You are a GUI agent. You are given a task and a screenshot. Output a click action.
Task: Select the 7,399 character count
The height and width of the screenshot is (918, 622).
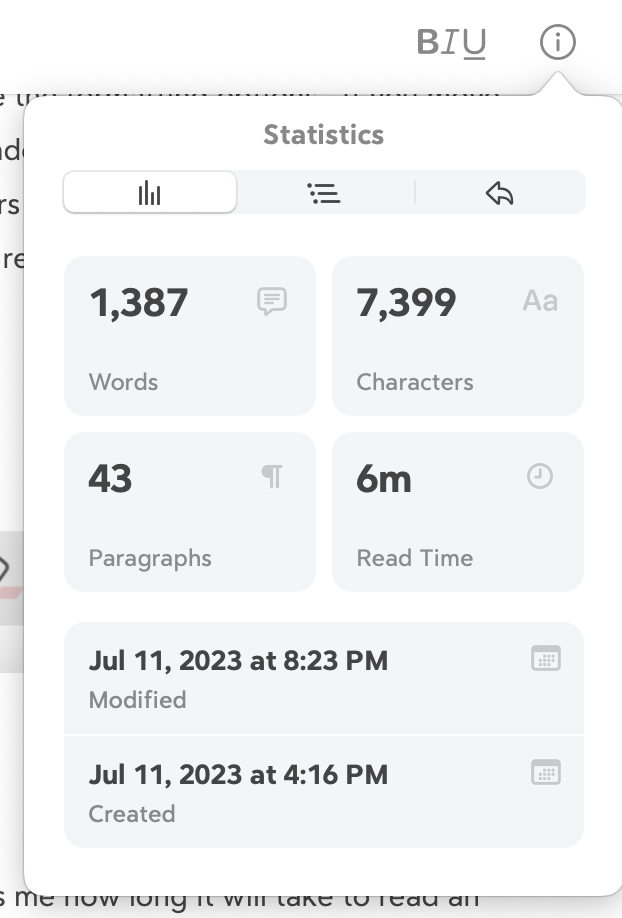click(x=406, y=302)
